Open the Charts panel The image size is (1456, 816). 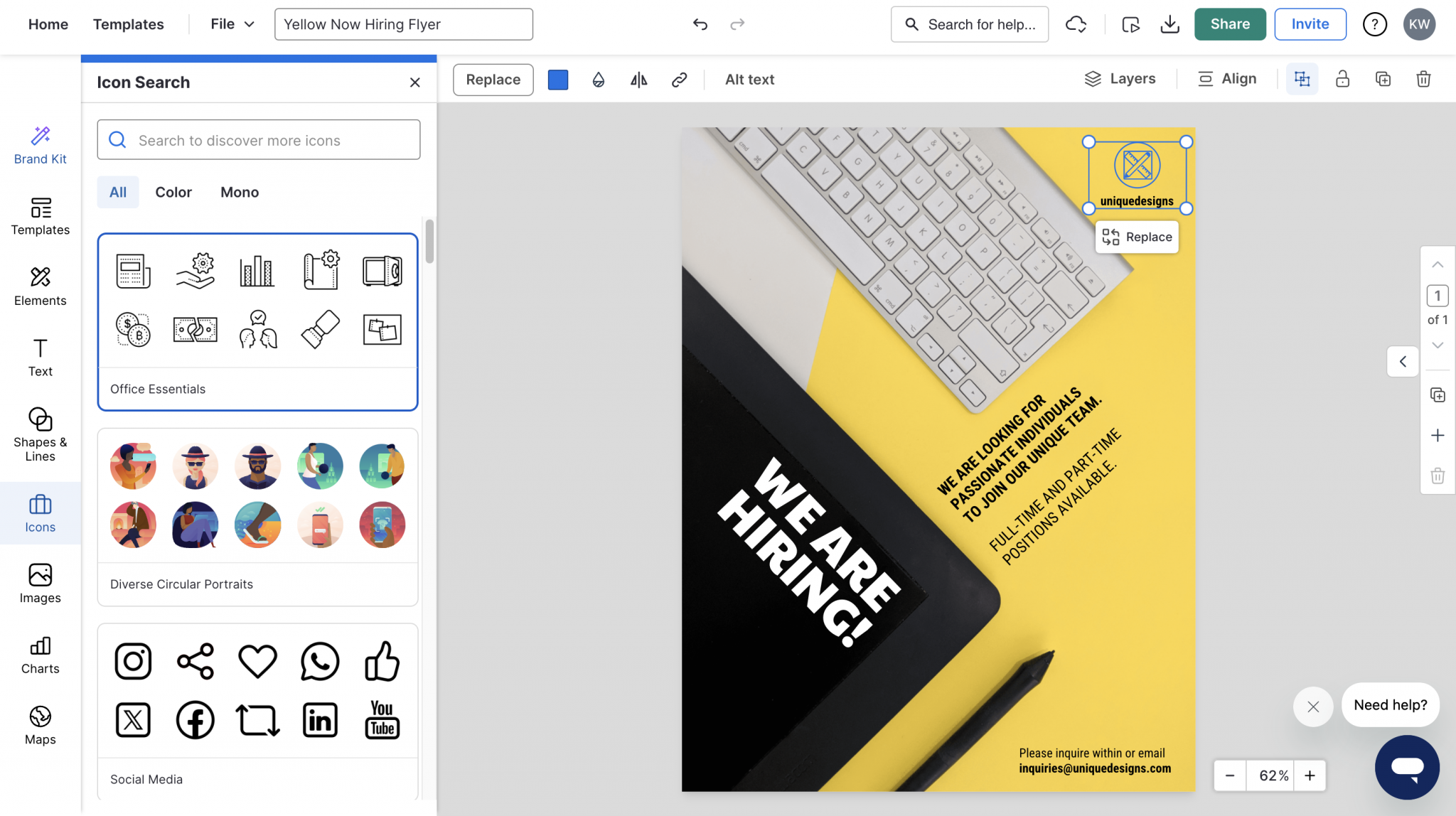tap(40, 654)
